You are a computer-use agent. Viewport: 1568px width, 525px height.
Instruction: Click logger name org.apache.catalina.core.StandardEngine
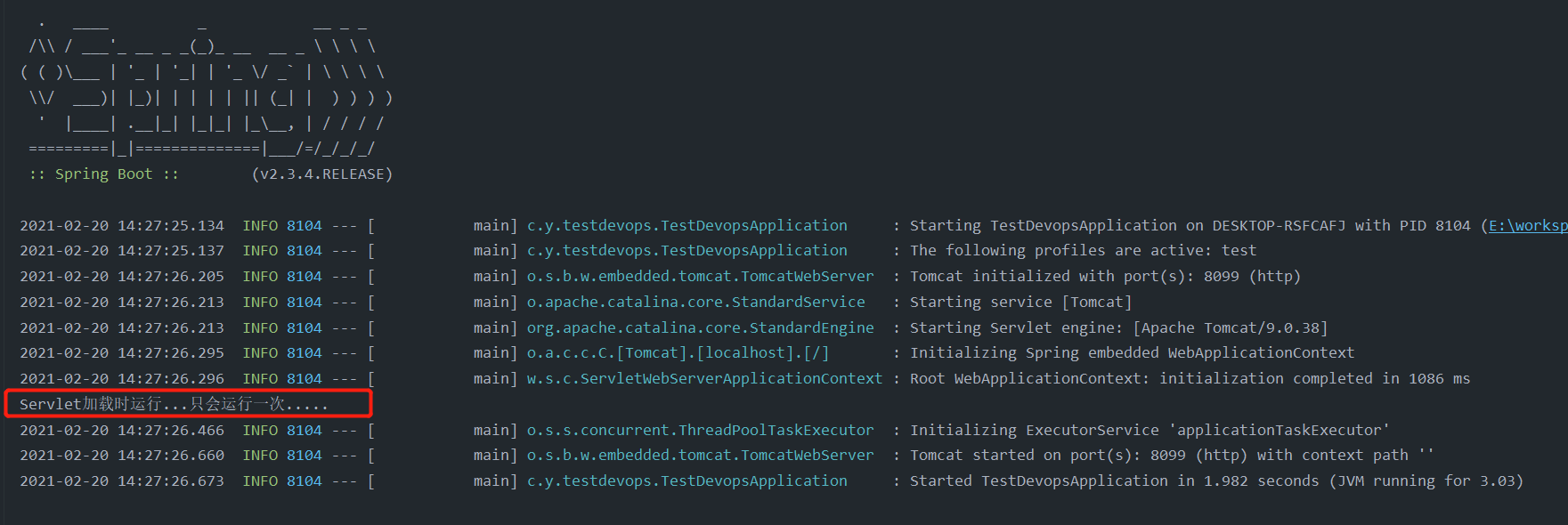[x=701, y=328]
